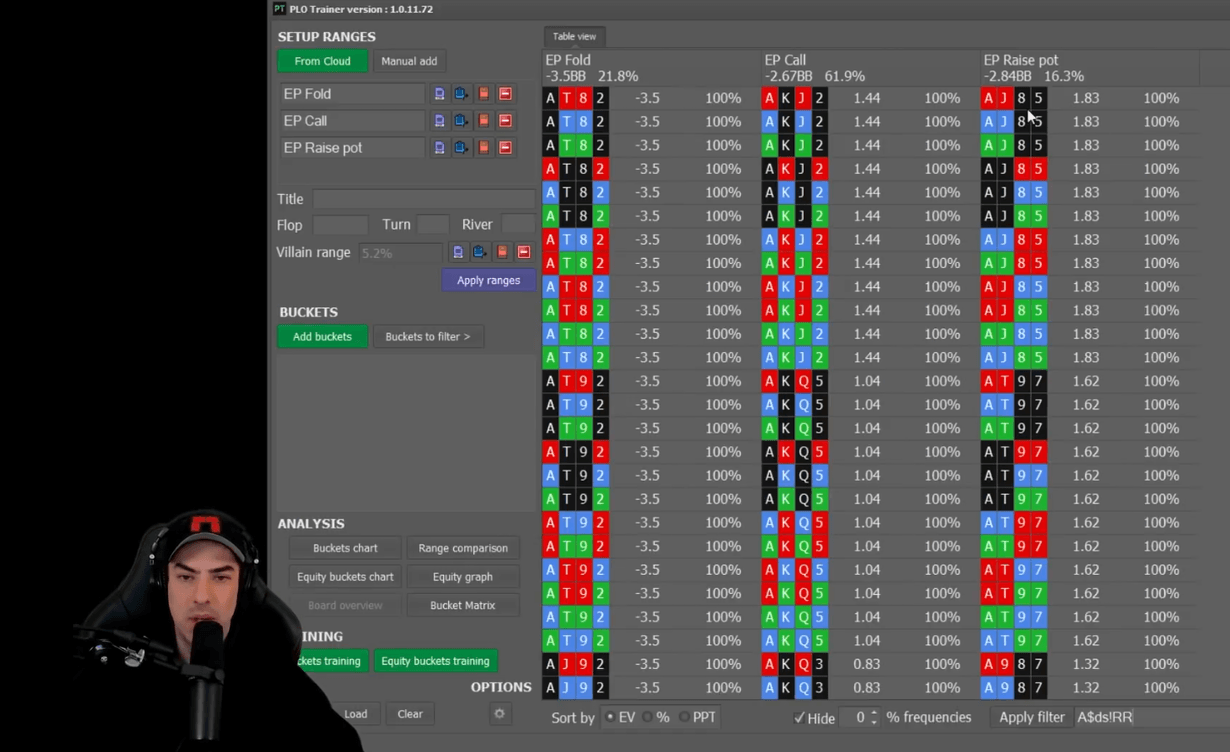This screenshot has height=752, width=1230.
Task: Click the Equity buckets training button
Action: [435, 661]
